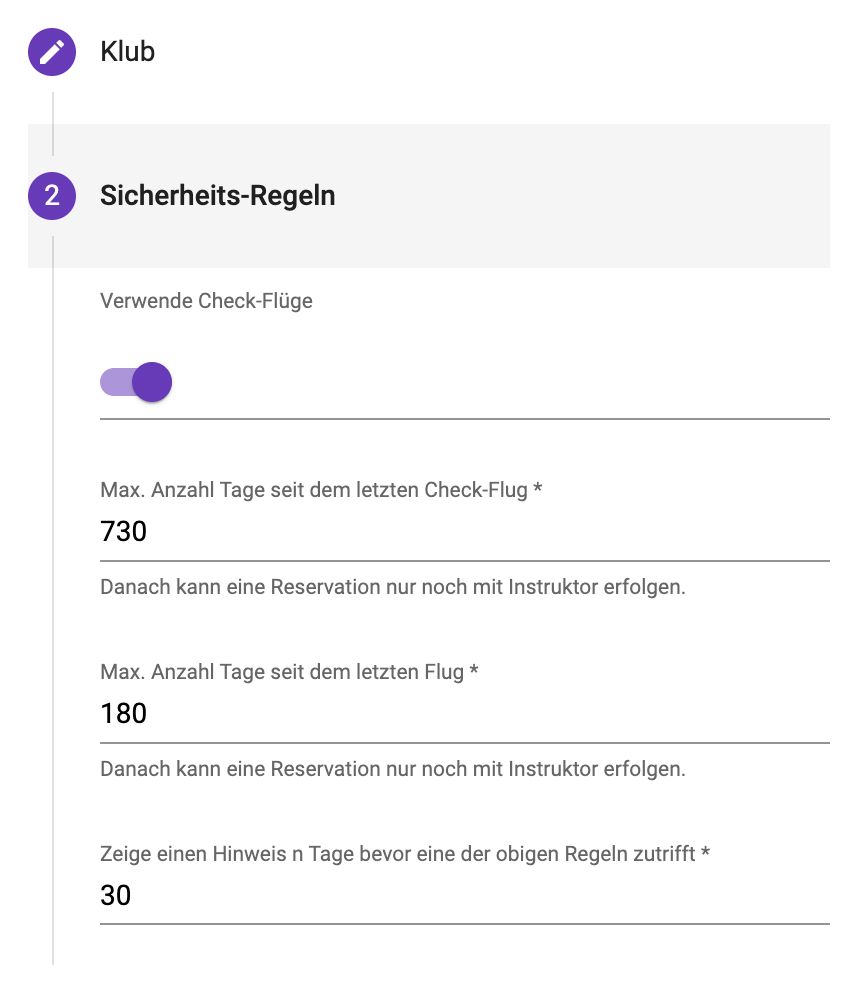Focus the field containing 730
858x993 pixels.
click(x=464, y=531)
